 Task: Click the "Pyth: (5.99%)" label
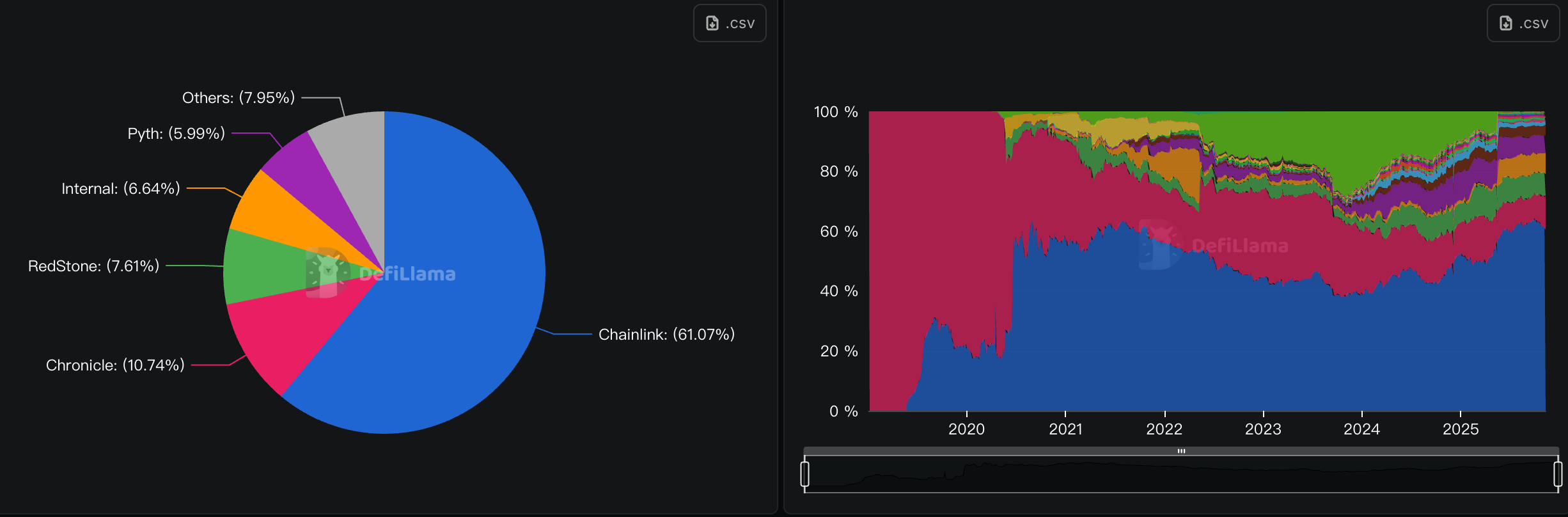pos(175,134)
